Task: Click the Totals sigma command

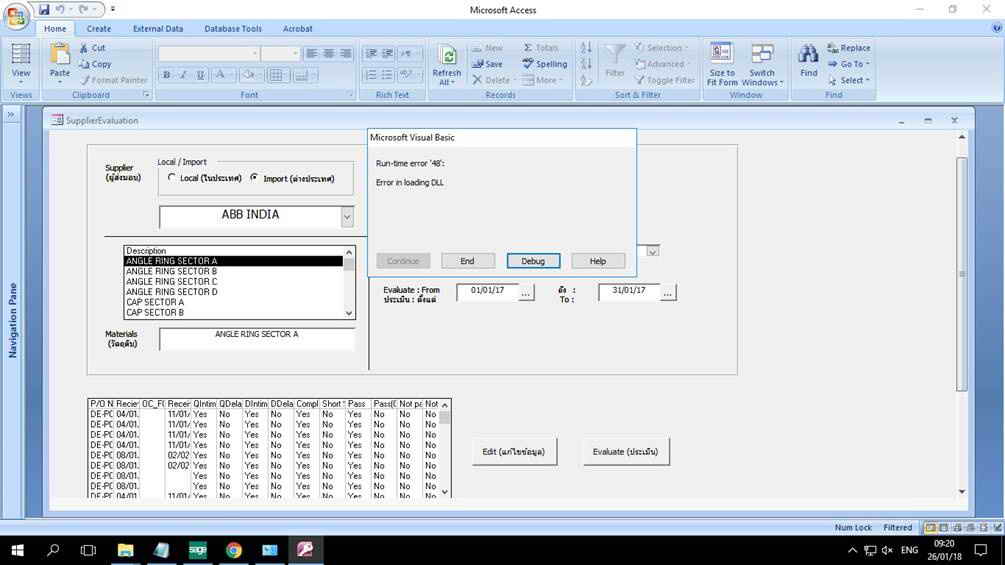Action: pyautogui.click(x=541, y=48)
